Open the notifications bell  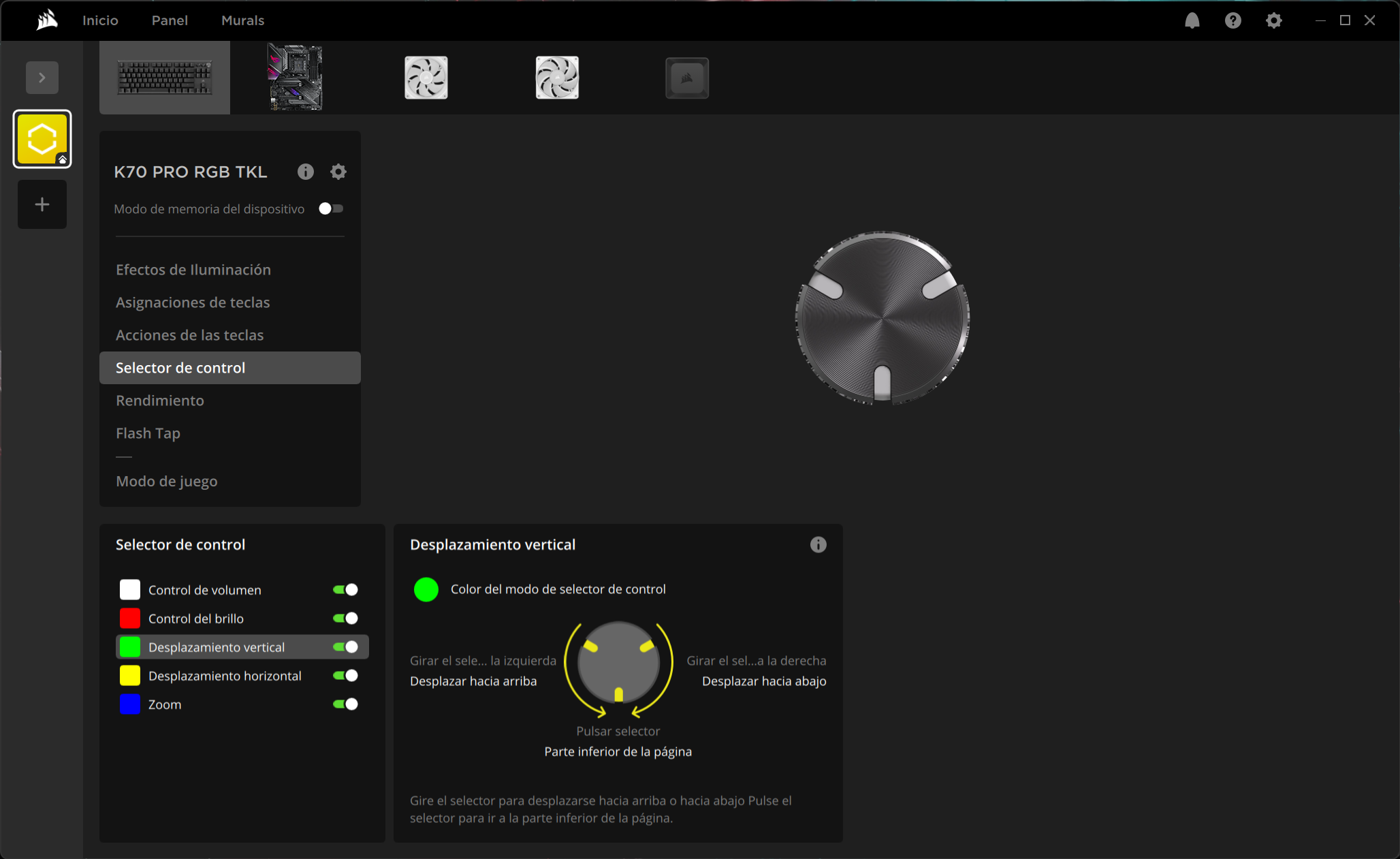click(x=1192, y=20)
